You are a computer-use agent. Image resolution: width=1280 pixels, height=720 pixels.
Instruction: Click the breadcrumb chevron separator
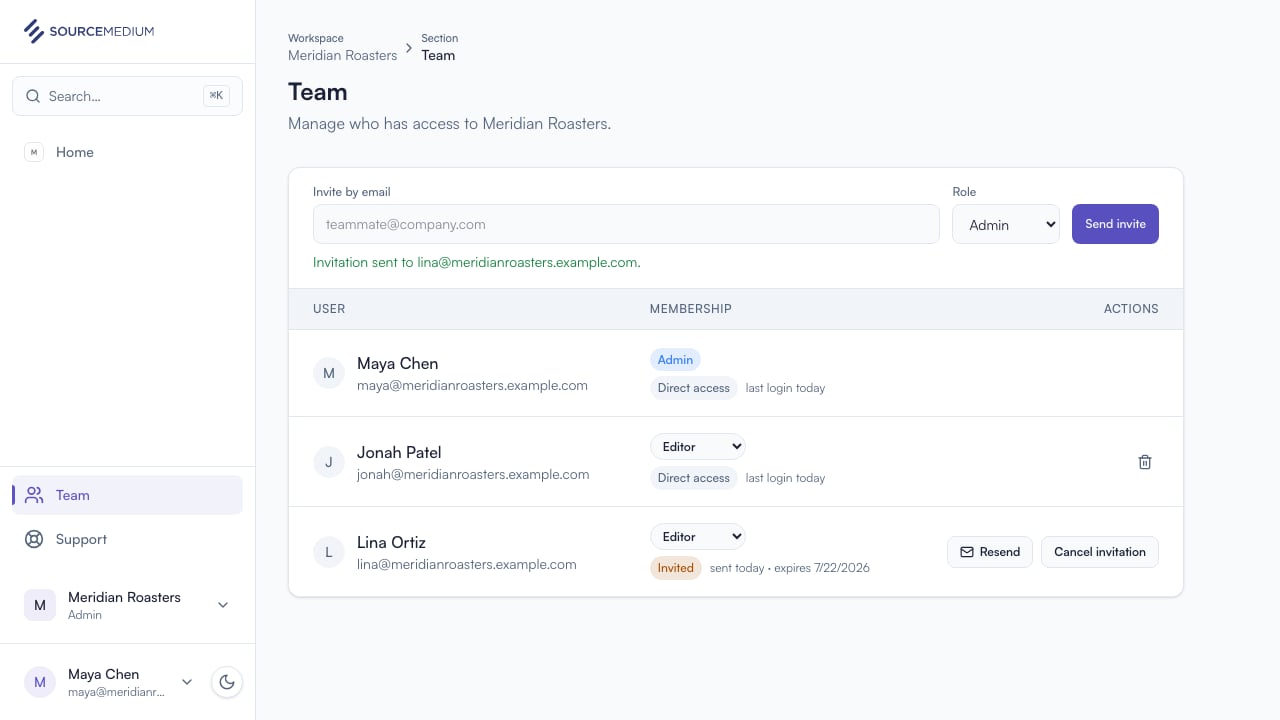[x=409, y=48]
